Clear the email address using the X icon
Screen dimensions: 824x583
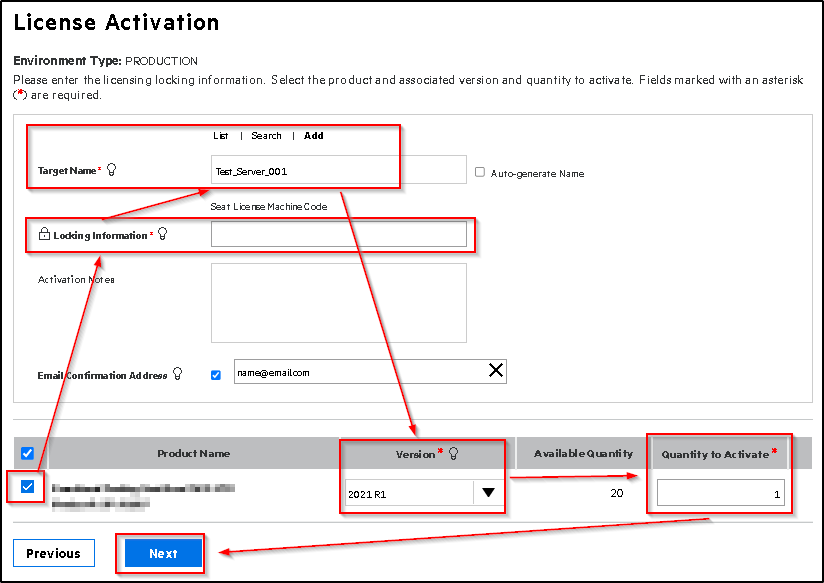point(496,371)
